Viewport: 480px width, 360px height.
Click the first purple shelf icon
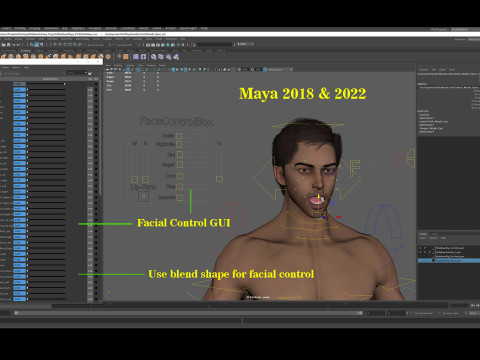136,57
